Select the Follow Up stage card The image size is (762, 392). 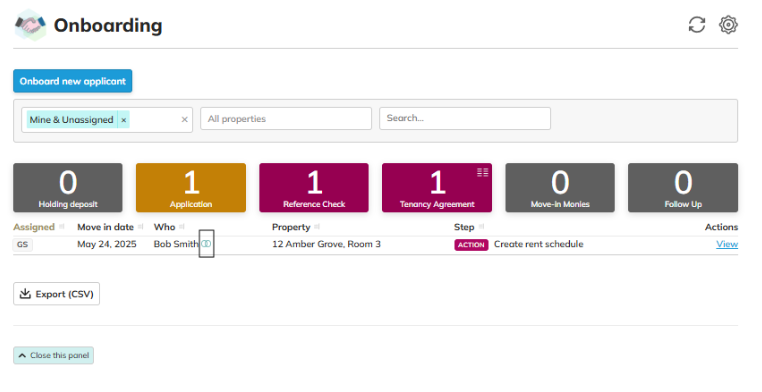pyautogui.click(x=683, y=188)
